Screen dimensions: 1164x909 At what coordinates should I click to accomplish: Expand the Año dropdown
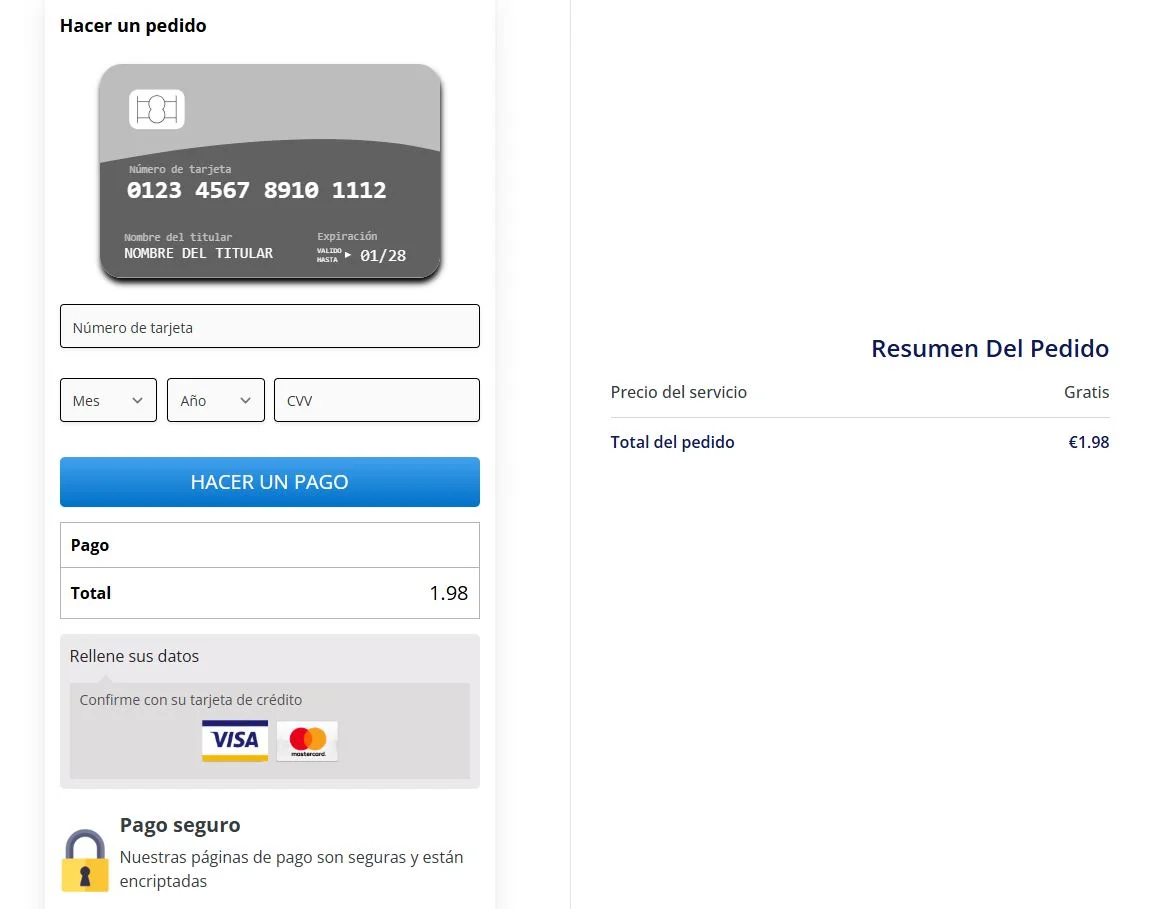[216, 400]
